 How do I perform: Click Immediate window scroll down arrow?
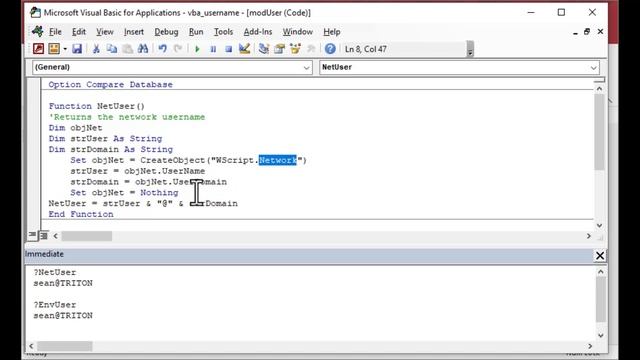click(600, 336)
